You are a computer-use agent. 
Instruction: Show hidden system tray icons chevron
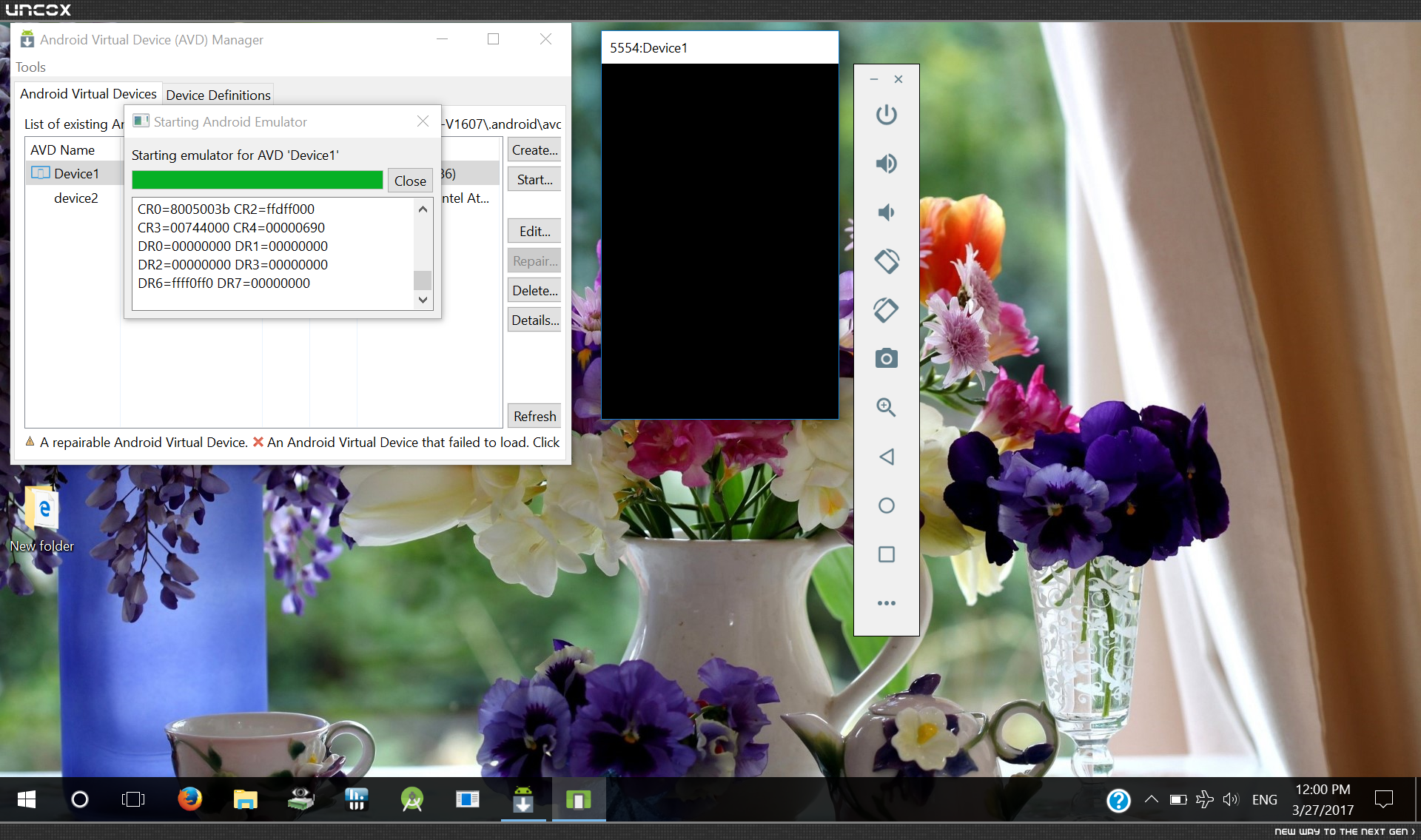1152,799
